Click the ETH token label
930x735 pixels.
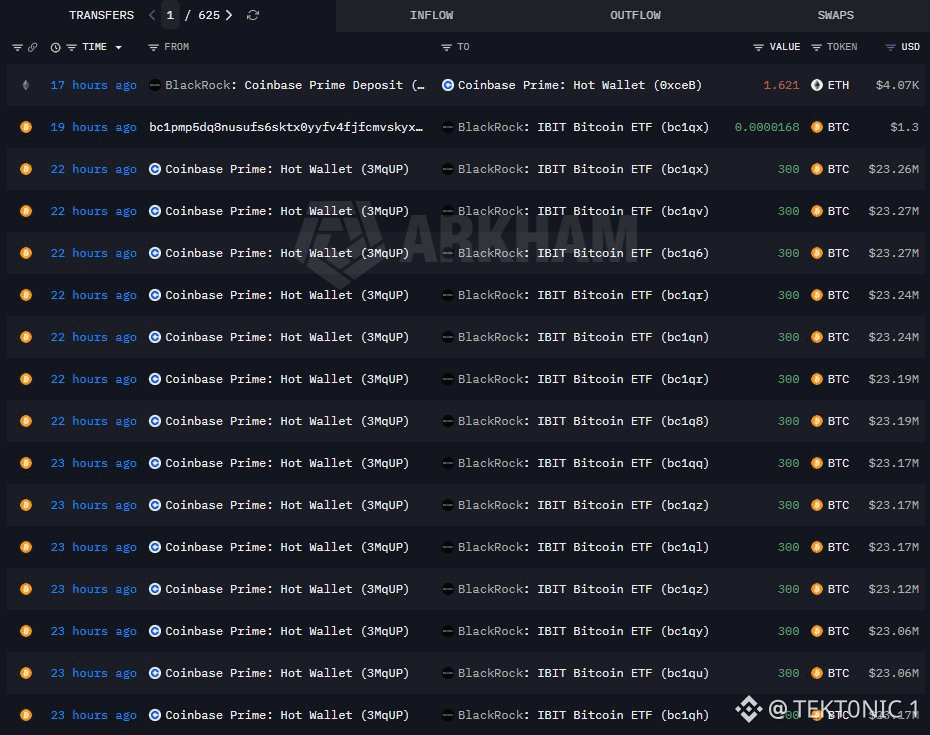click(838, 85)
